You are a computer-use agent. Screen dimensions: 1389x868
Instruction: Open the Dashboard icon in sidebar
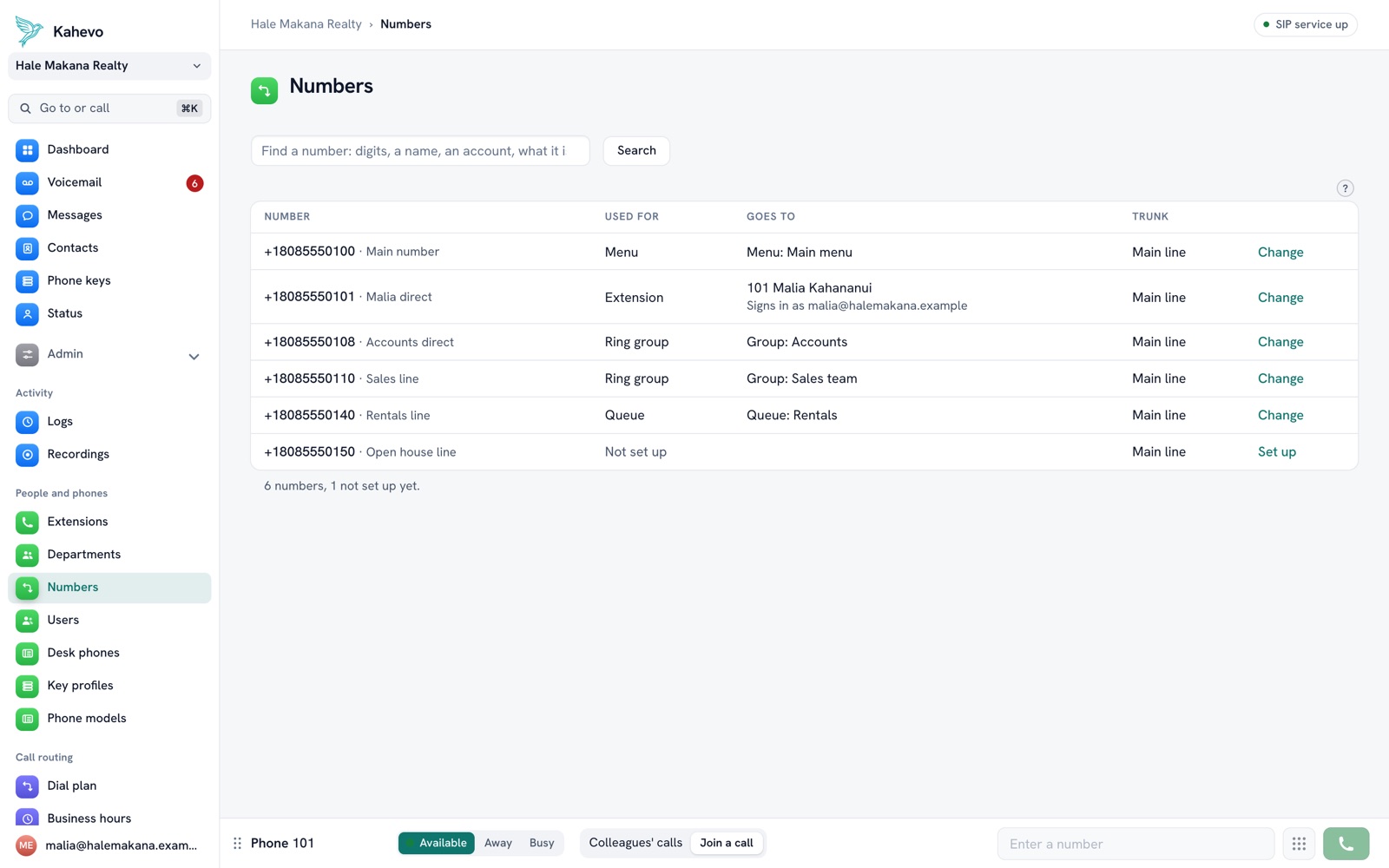coord(27,150)
